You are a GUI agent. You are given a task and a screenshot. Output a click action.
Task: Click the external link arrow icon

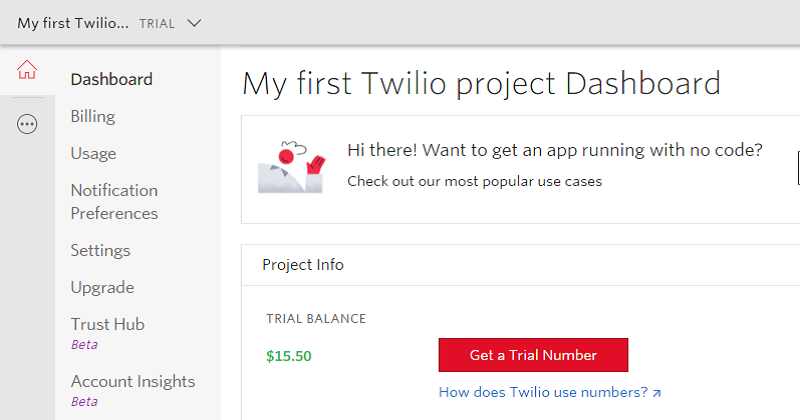tap(657, 393)
